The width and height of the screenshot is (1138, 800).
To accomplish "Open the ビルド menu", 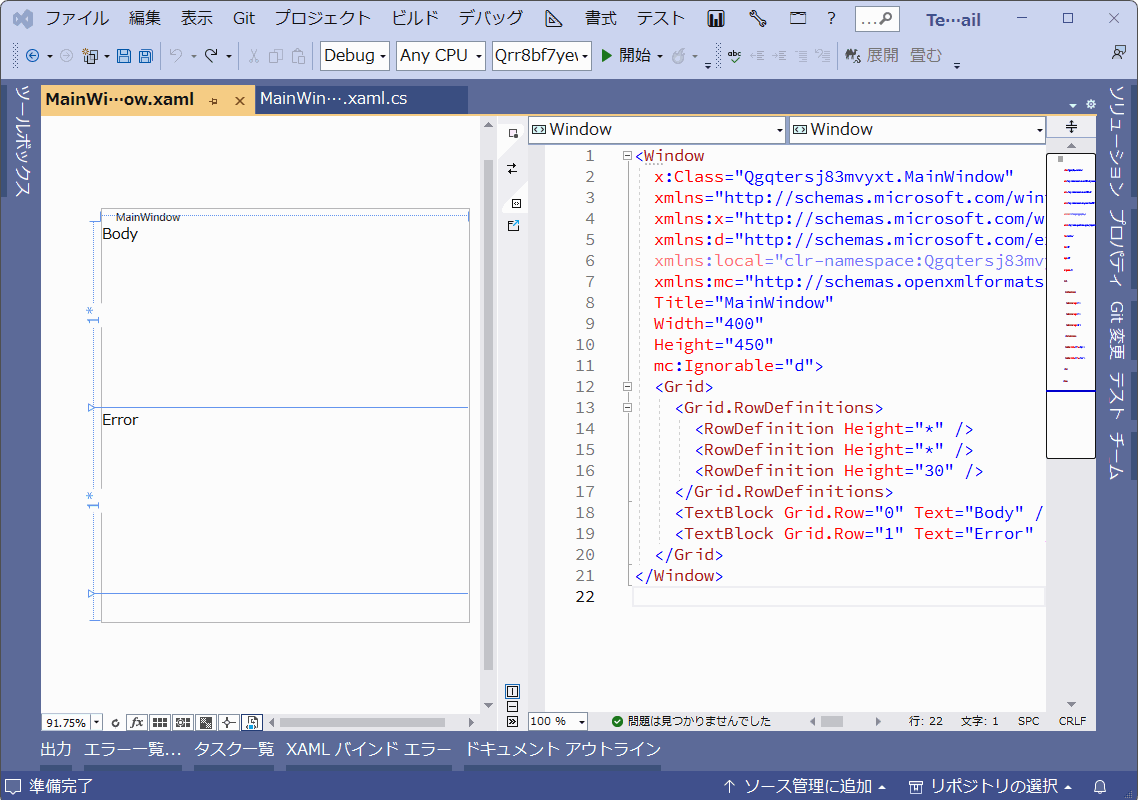I will (415, 19).
